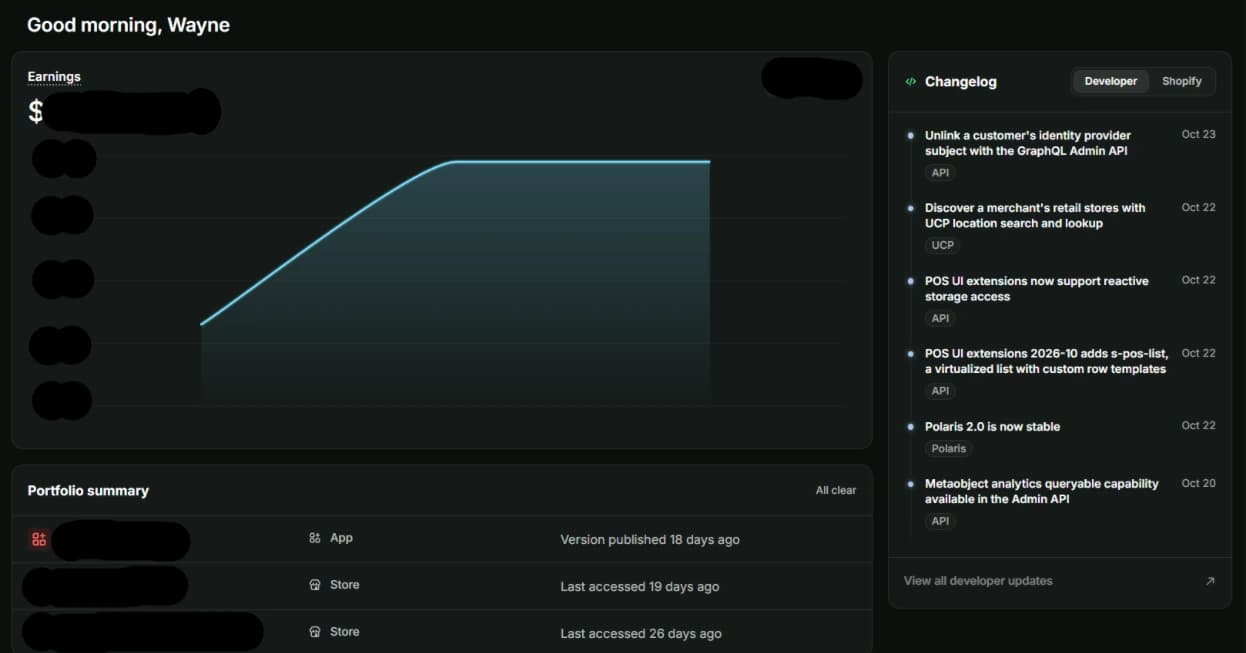
Task: Click 'Last accessed 26 days ago' text
Action: point(641,634)
